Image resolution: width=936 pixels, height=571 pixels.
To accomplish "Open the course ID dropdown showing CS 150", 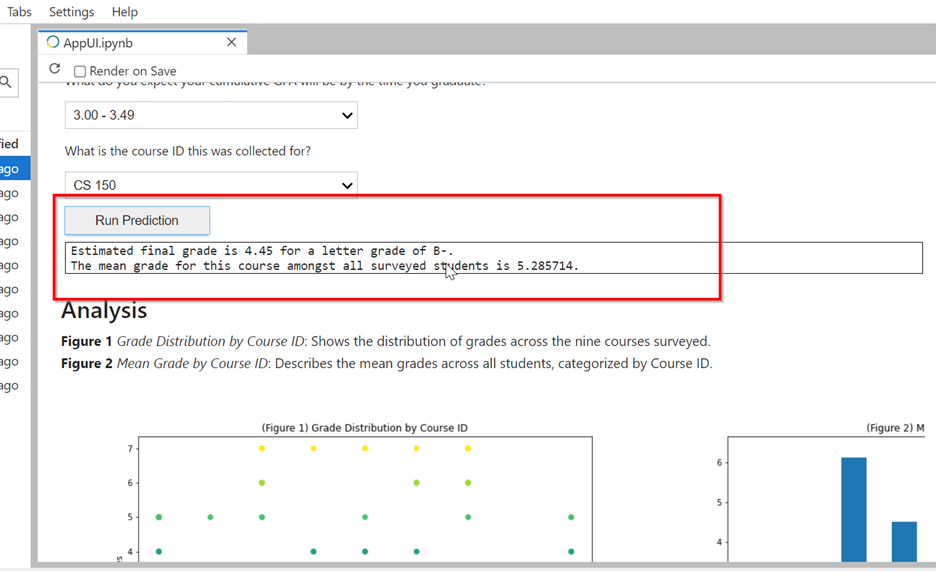I will [x=211, y=185].
